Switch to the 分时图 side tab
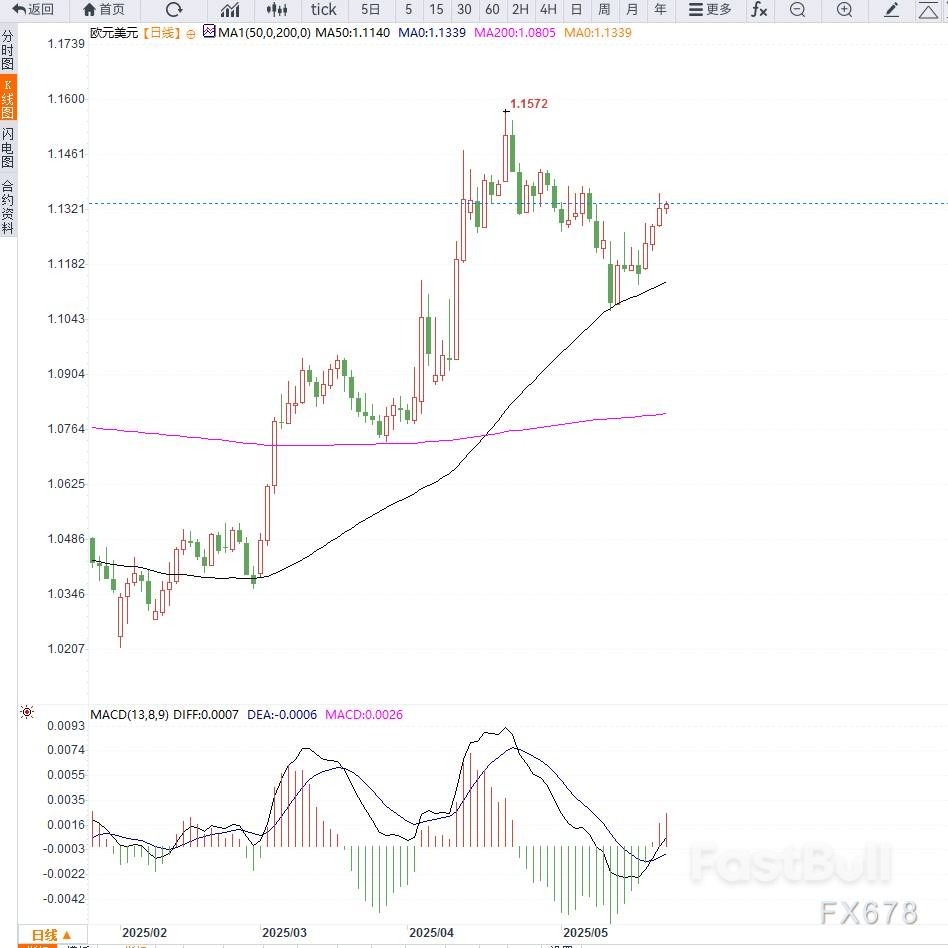This screenshot has height=948, width=948. tap(8, 50)
